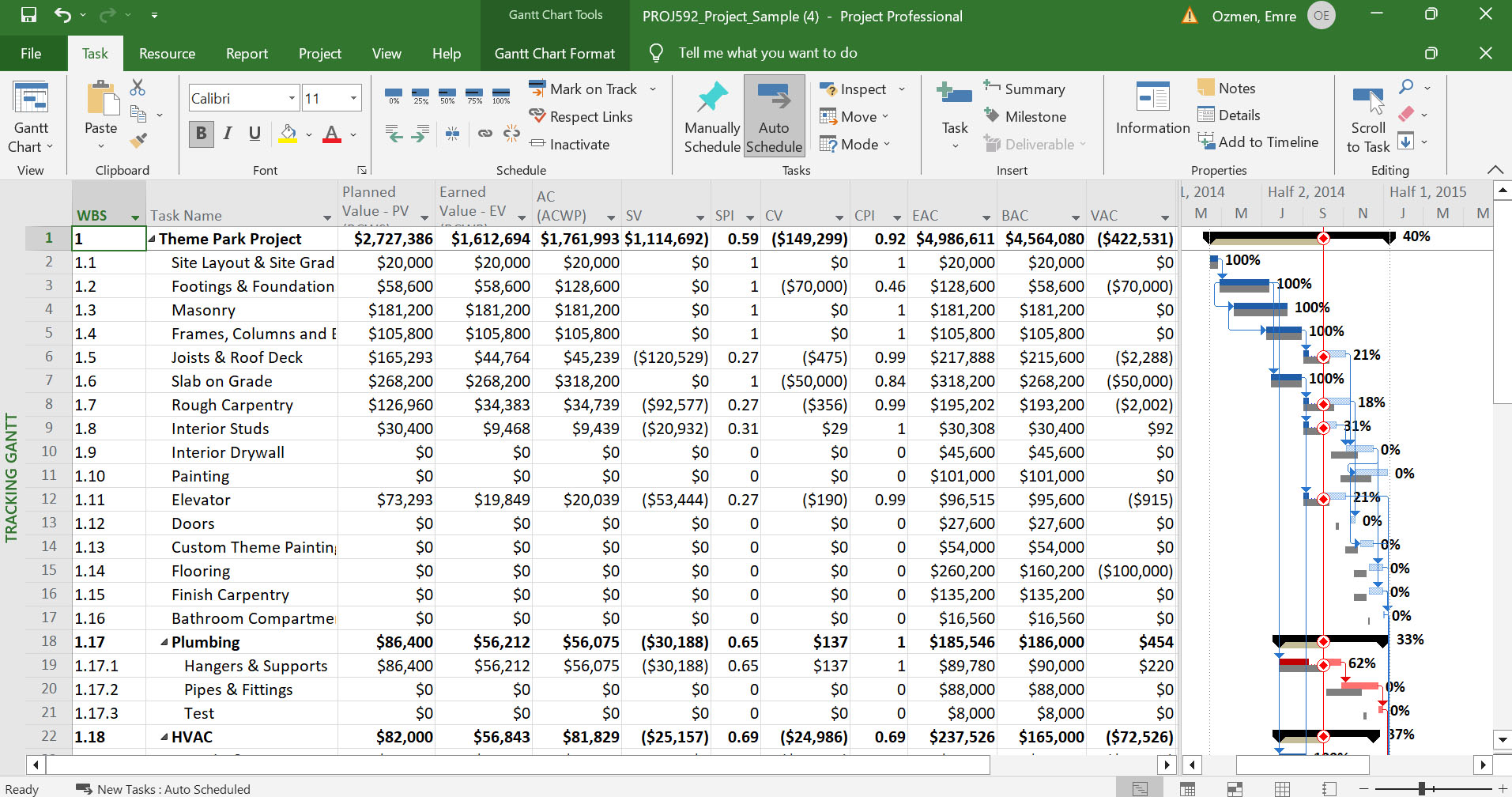1512x797 pixels.
Task: Click the Respect Links button
Action: (581, 117)
